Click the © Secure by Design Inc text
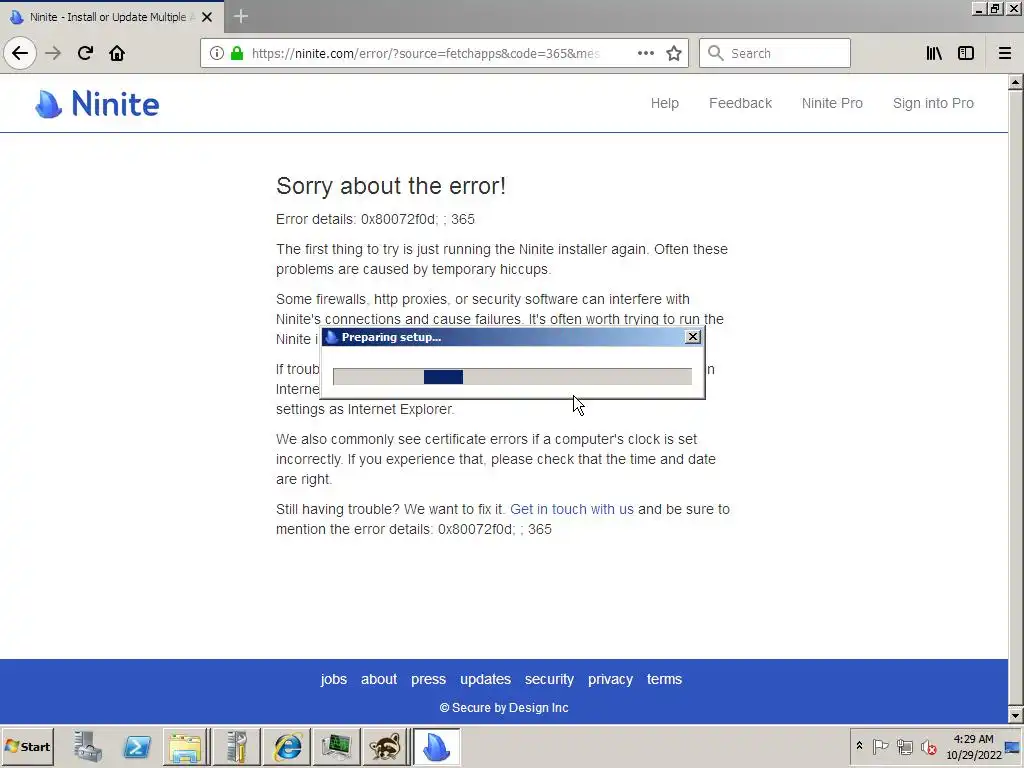 [504, 708]
